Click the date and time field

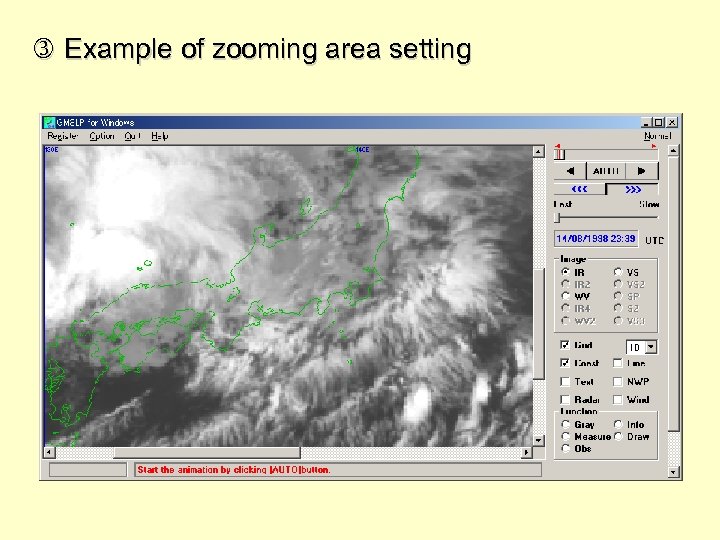596,239
